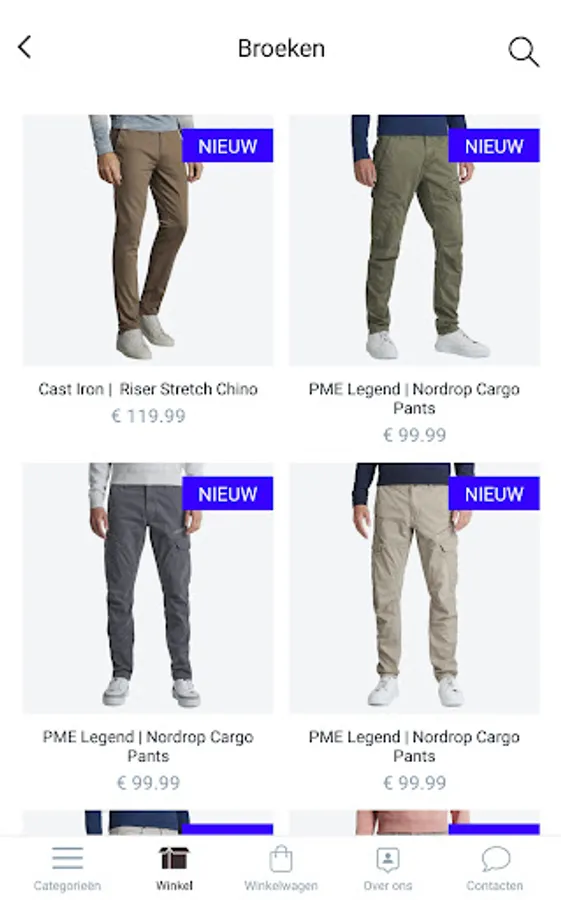Image resolution: width=561 pixels, height=900 pixels.
Task: Tap the Over ons profile icon
Action: (x=388, y=859)
